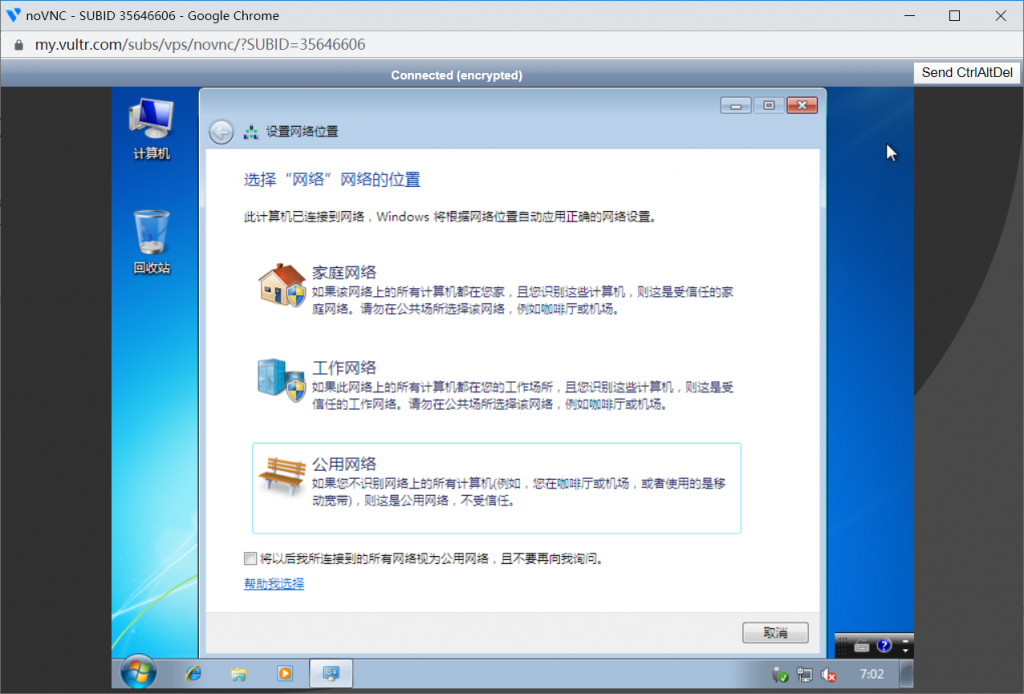Image resolution: width=1024 pixels, height=694 pixels.
Task: Choose the 工作网络 (Work network) building icon
Action: click(282, 380)
